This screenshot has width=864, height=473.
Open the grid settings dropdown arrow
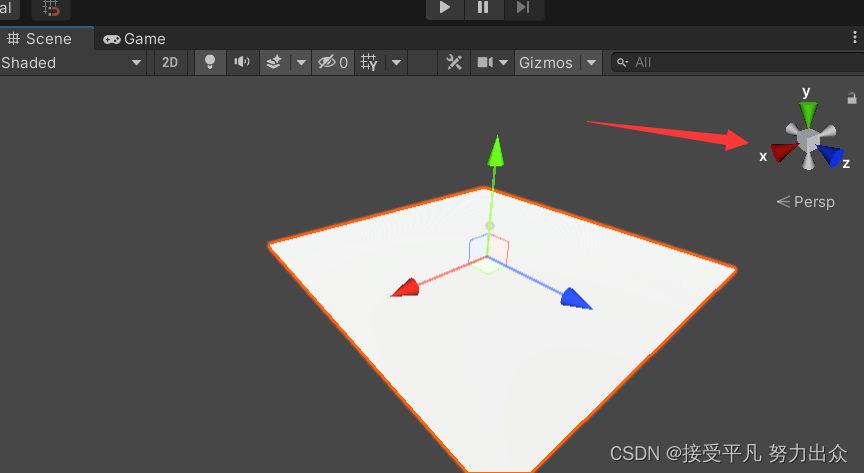coord(396,62)
